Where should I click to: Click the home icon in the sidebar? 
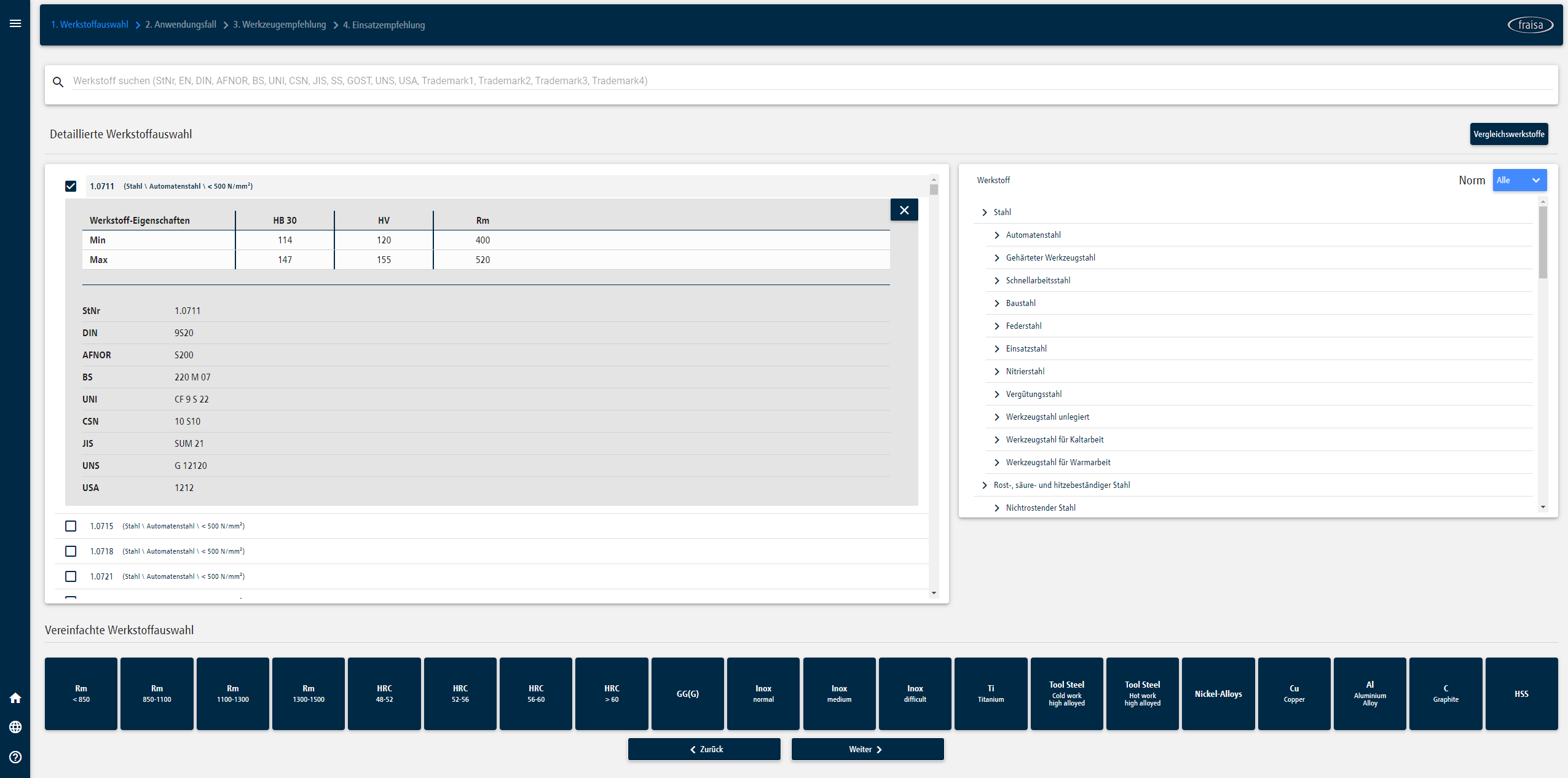tap(15, 698)
